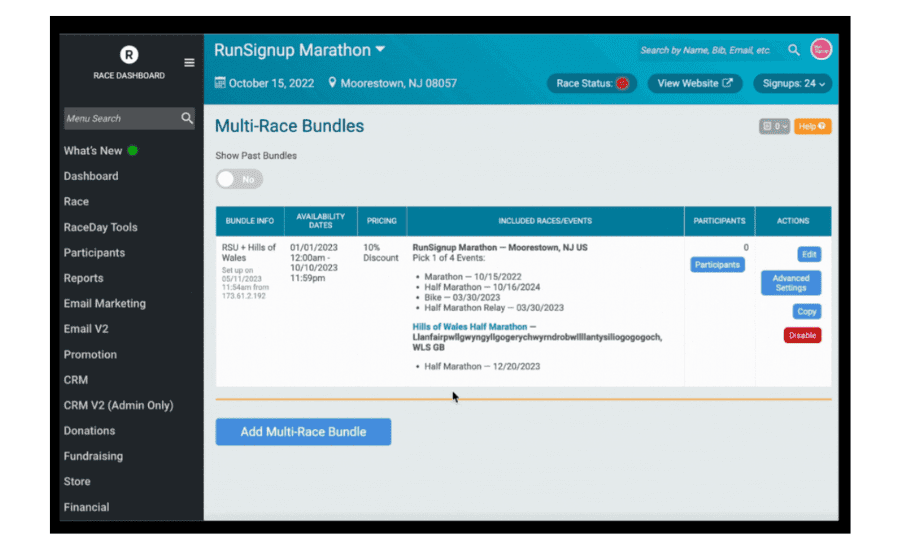The image size is (900, 550).
Task: Click the Half Marathon — 12/20/2023 entry
Action: [x=482, y=366]
